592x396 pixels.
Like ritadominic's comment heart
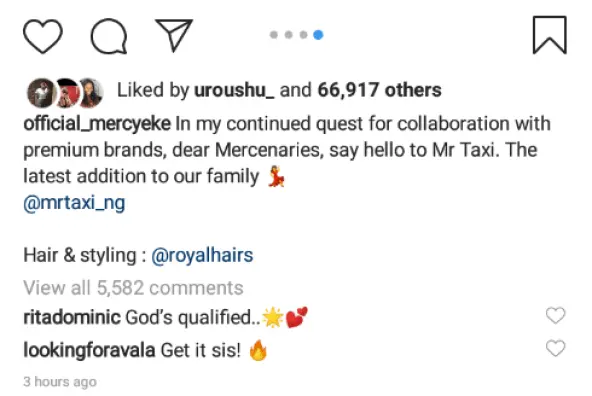(x=555, y=315)
